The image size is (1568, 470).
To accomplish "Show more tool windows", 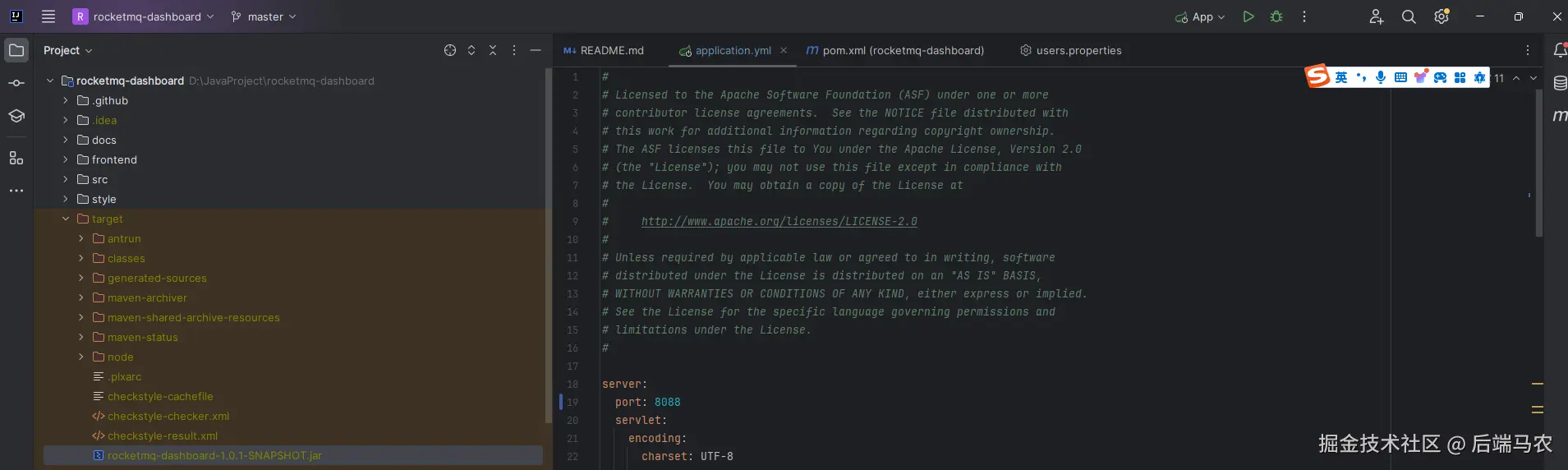I will tap(16, 191).
